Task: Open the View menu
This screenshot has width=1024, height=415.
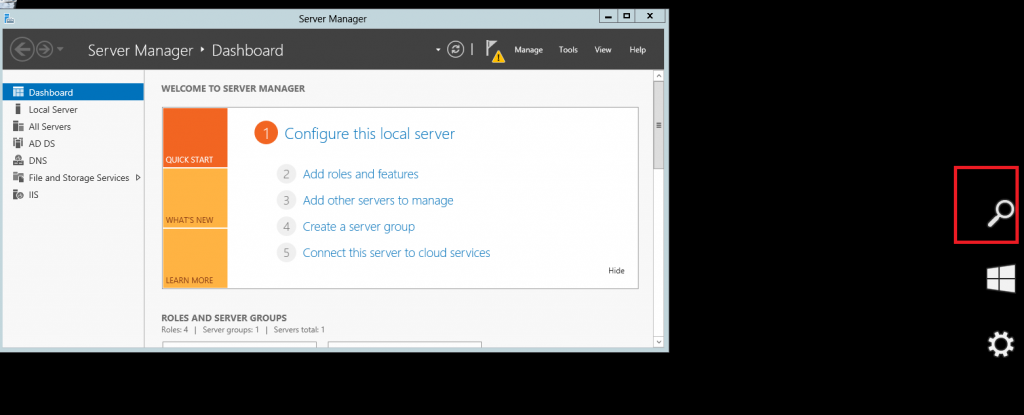Action: click(x=603, y=50)
